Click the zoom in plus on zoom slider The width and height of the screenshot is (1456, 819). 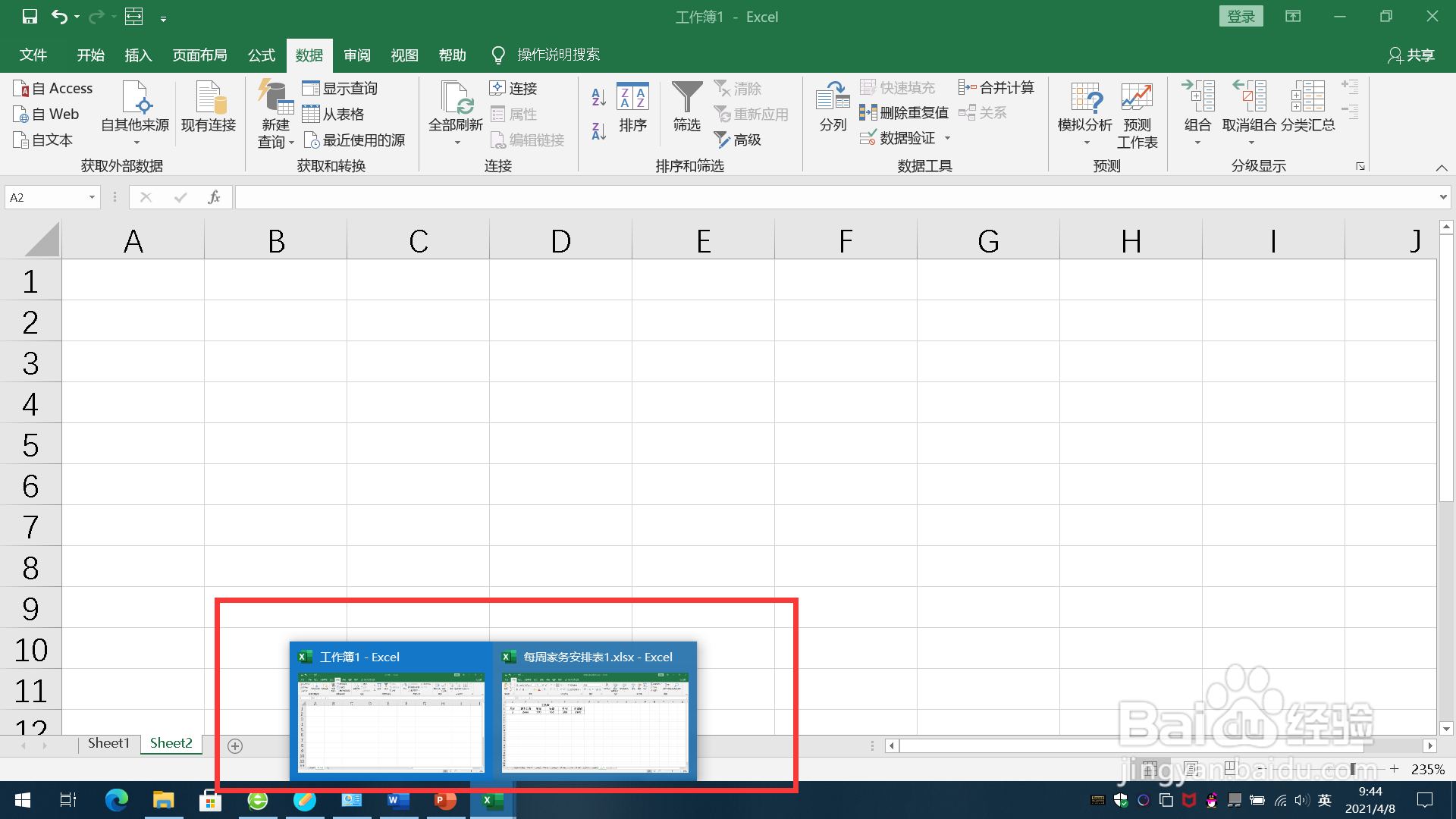(1394, 769)
